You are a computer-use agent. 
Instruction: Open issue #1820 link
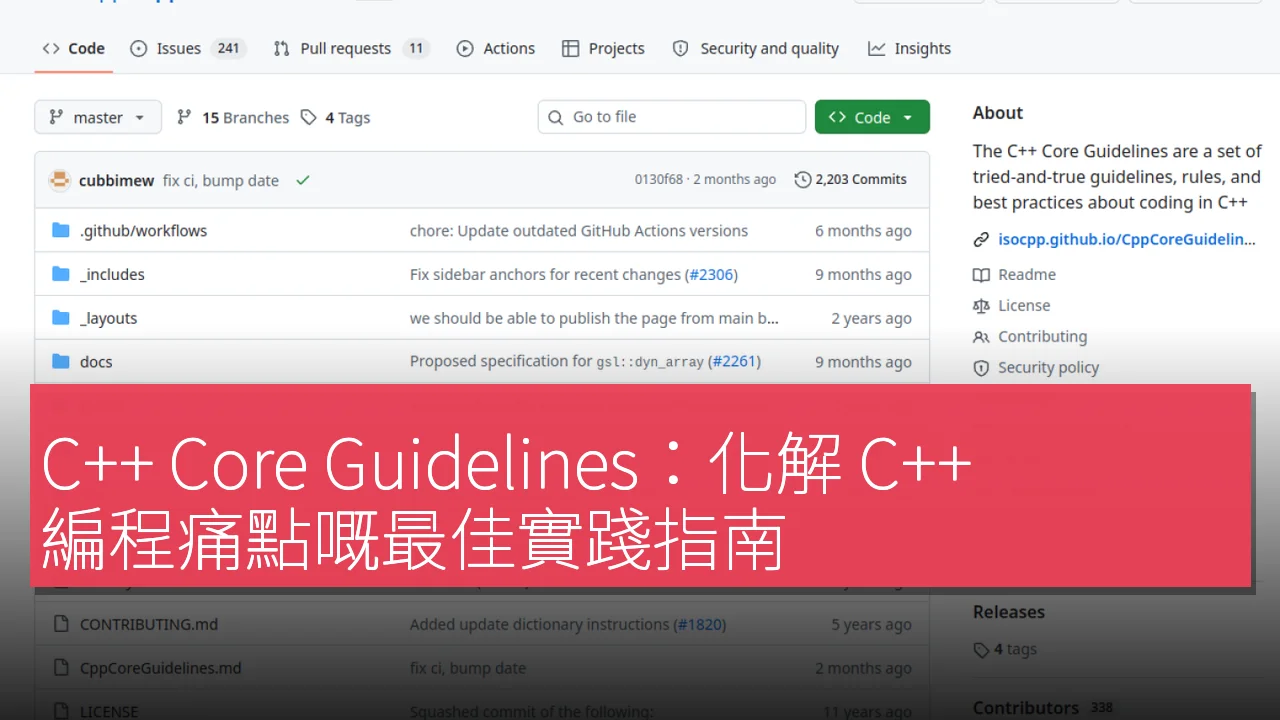click(x=700, y=624)
